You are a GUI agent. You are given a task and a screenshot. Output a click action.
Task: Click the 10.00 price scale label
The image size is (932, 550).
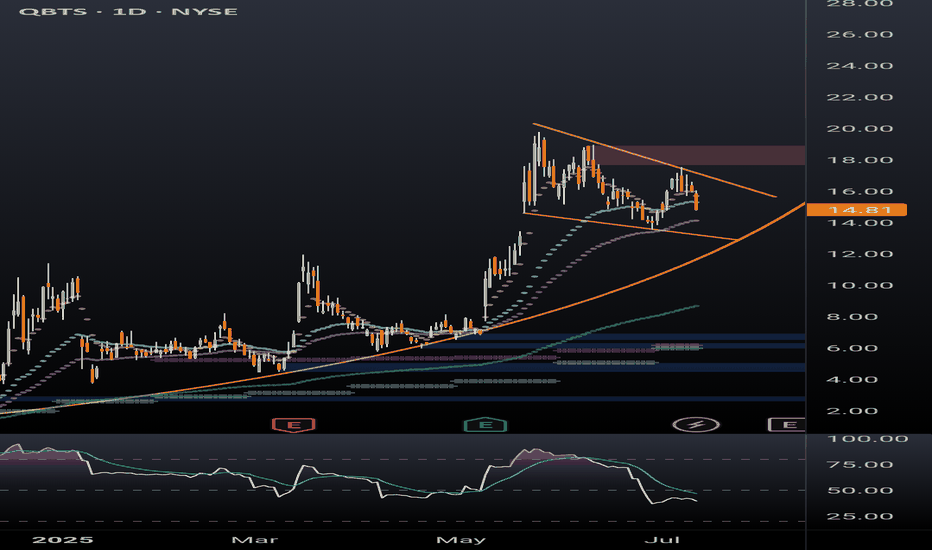point(859,285)
